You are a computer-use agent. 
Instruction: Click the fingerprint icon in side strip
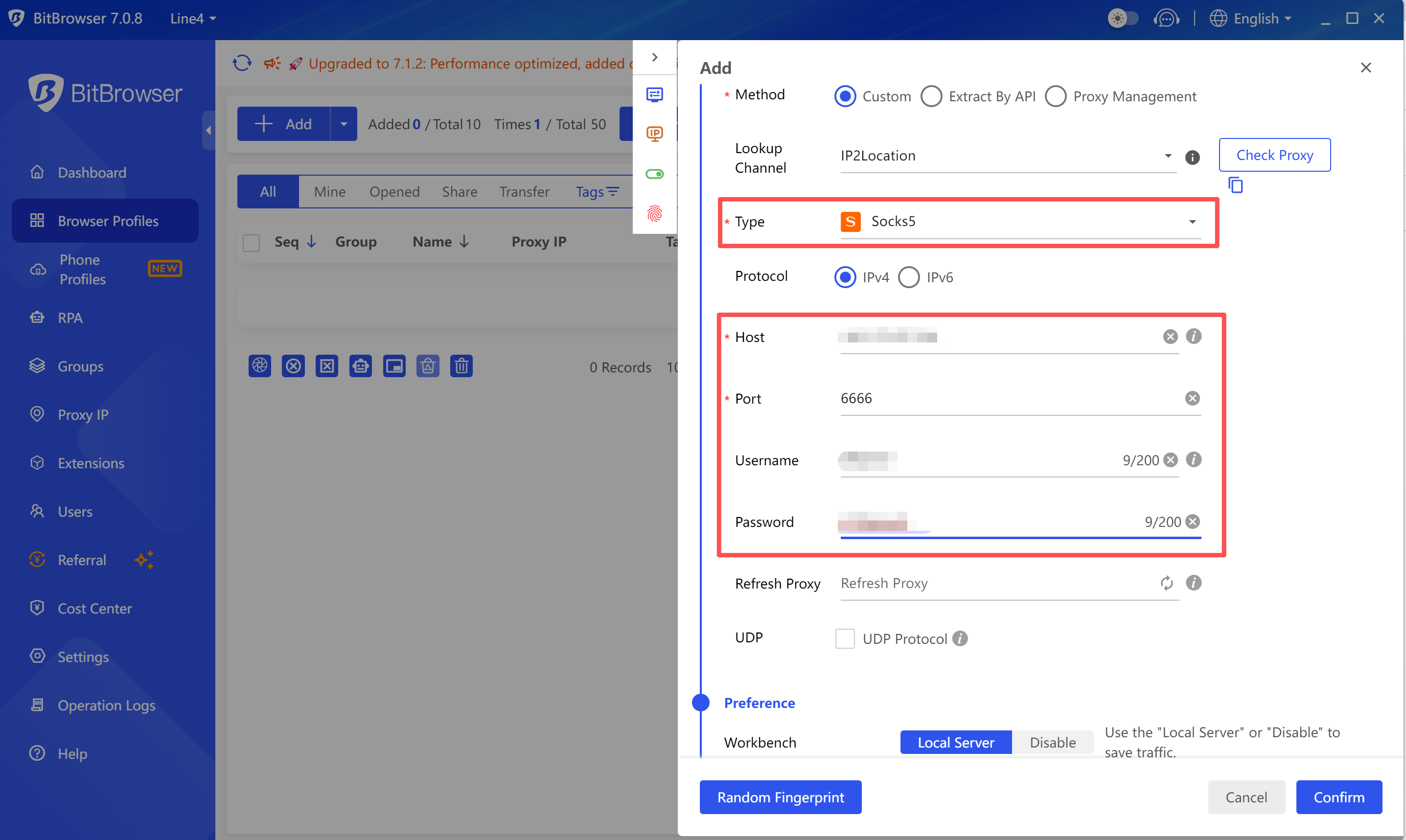click(x=654, y=213)
